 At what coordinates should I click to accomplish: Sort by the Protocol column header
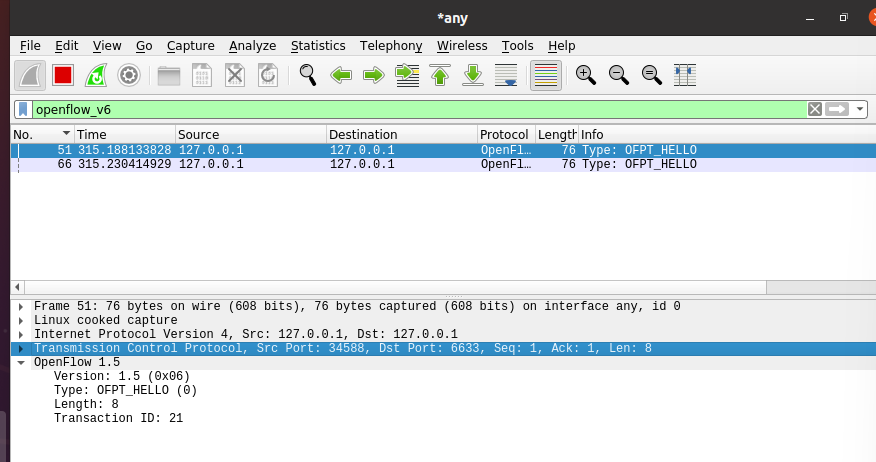coord(506,135)
